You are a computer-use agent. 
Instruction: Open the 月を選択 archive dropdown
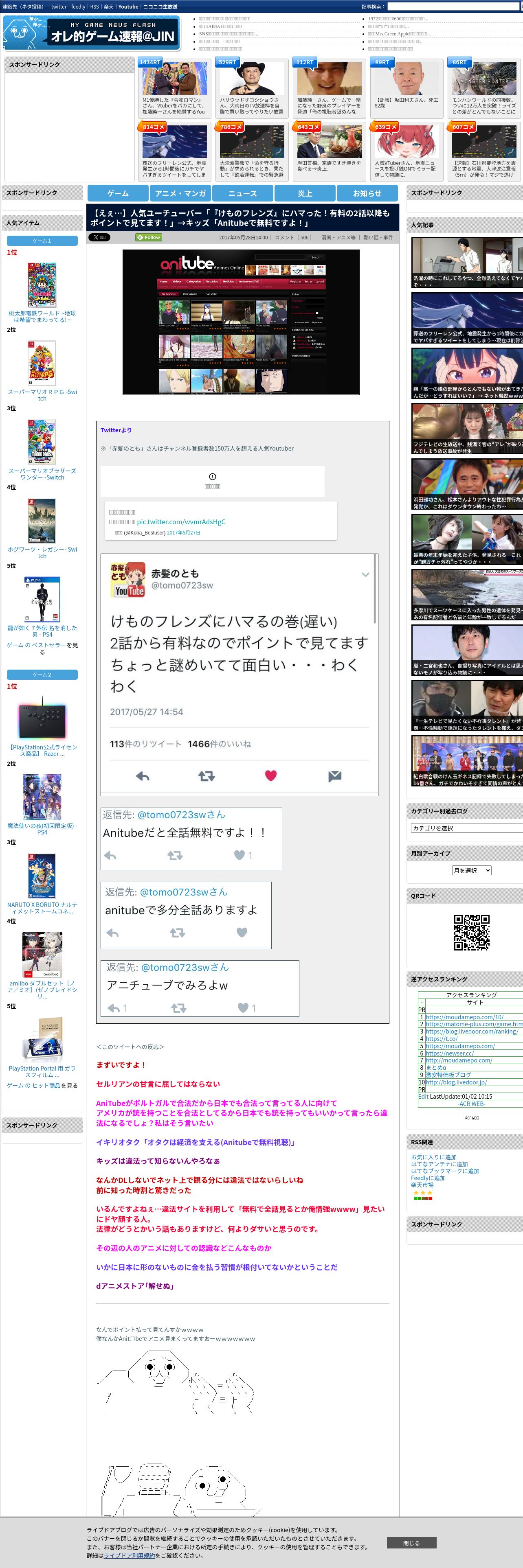471,870
